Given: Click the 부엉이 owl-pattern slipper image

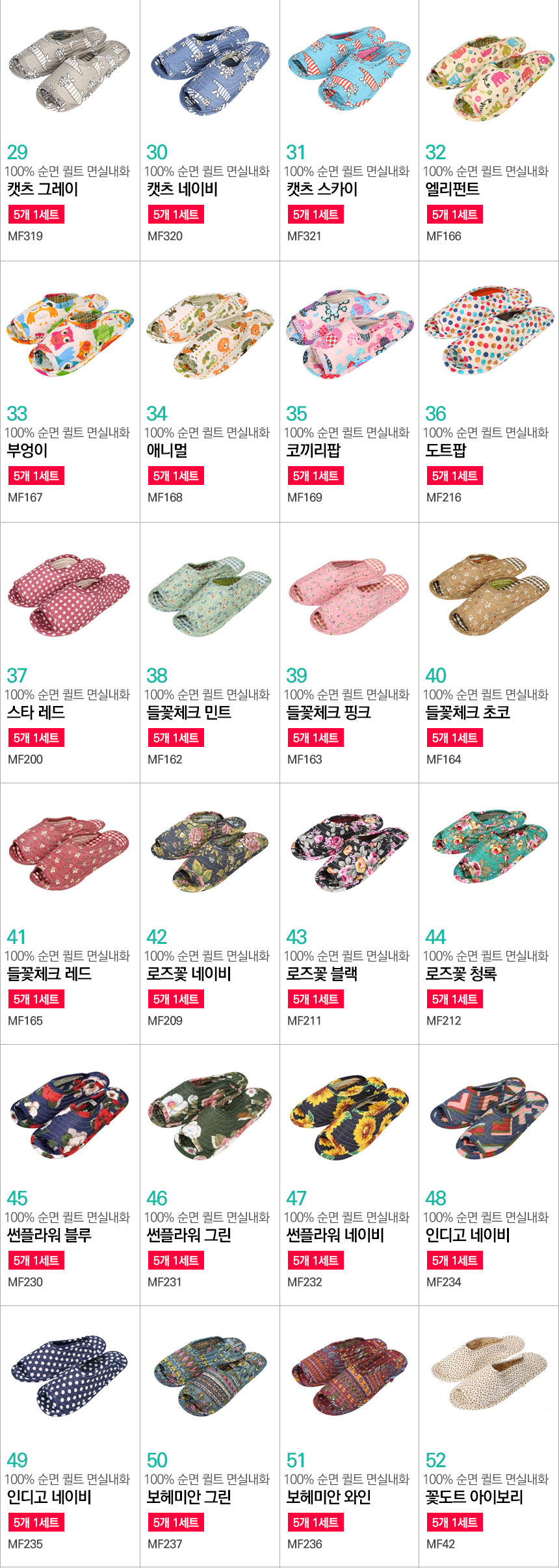Looking at the screenshot, I should [70, 333].
